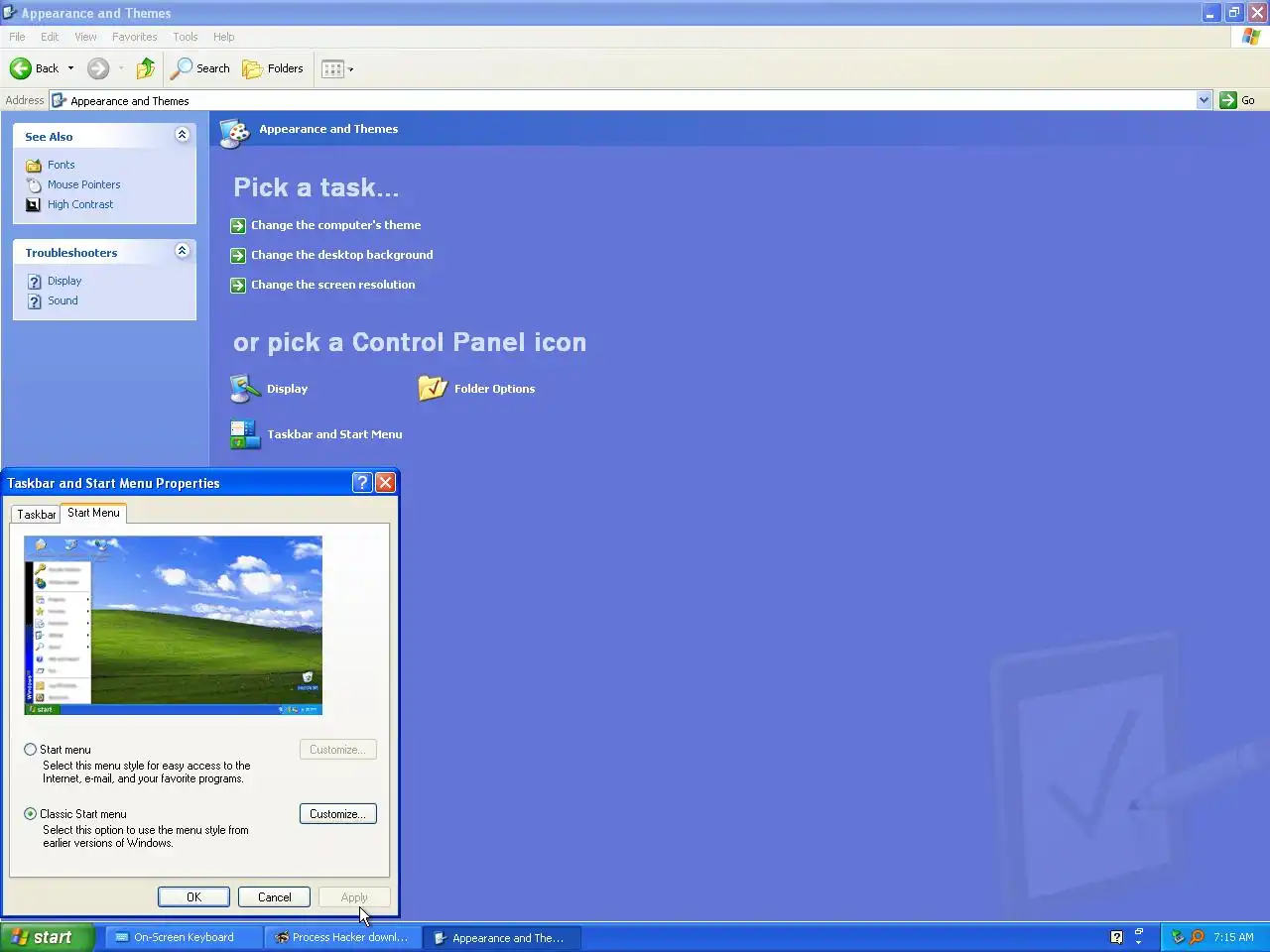Open the Display control panel icon

pyautogui.click(x=269, y=389)
